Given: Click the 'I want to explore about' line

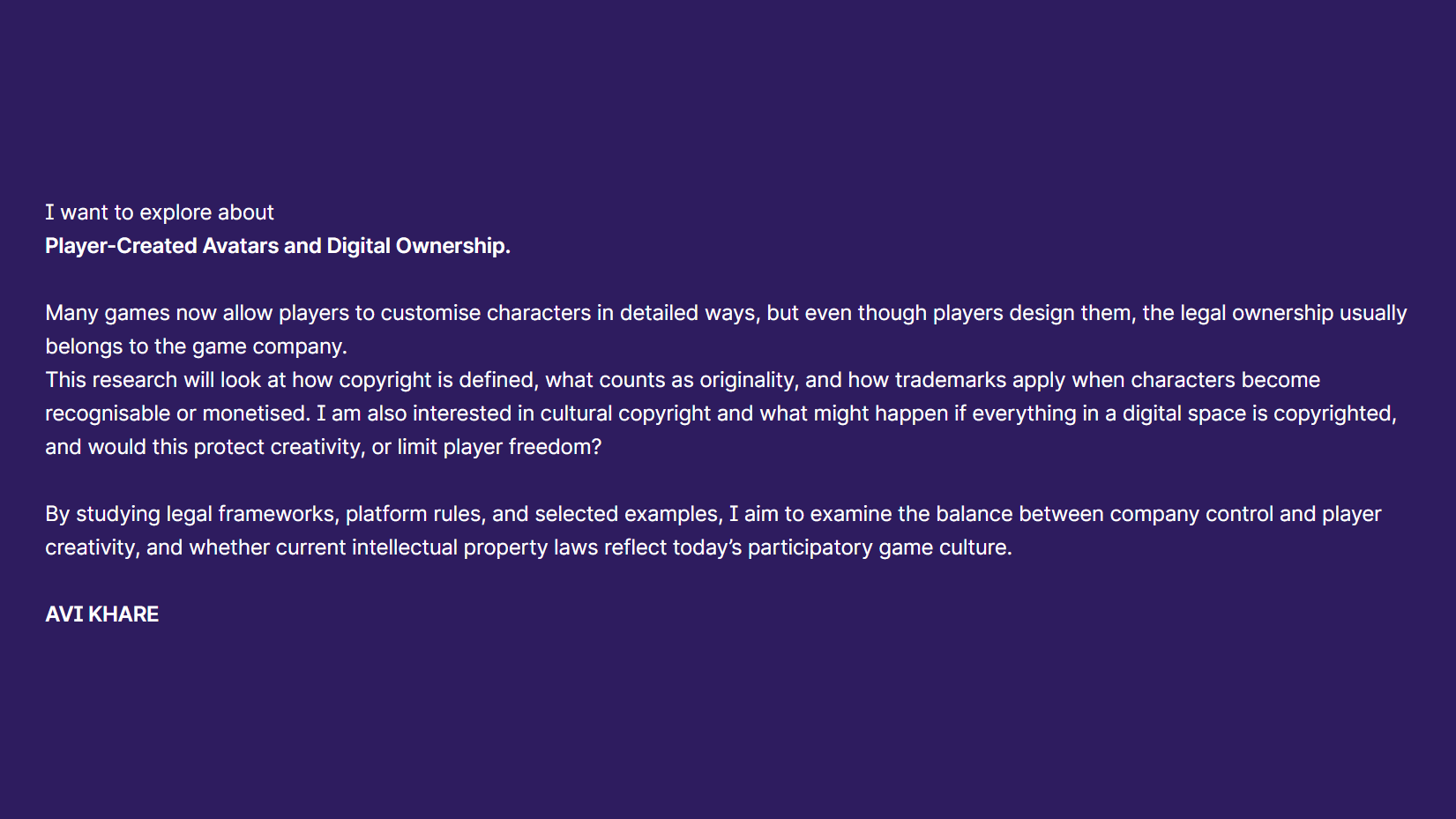Looking at the screenshot, I should 160,212.
